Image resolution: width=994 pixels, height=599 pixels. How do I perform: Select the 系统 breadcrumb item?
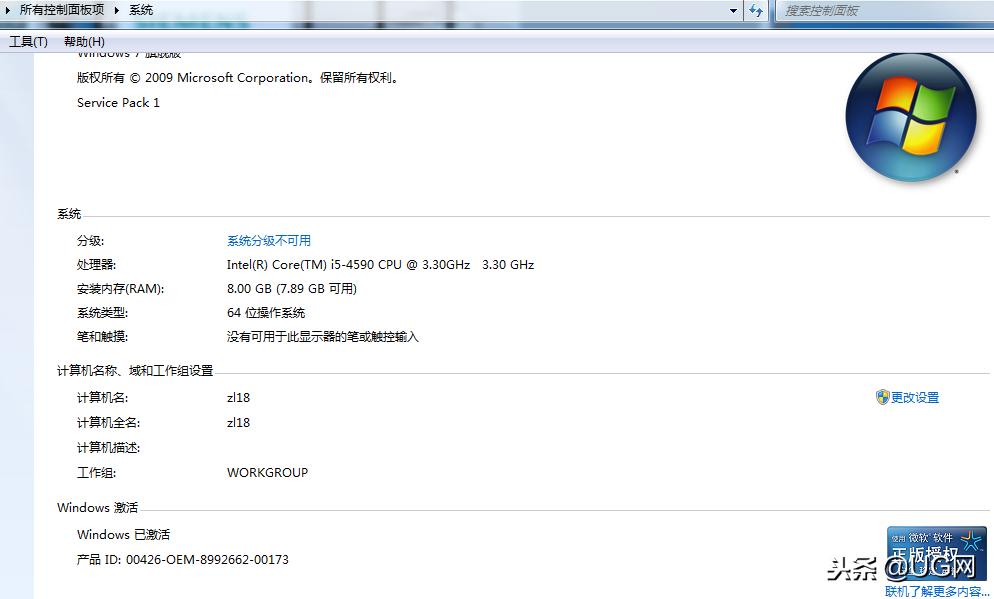click(140, 10)
